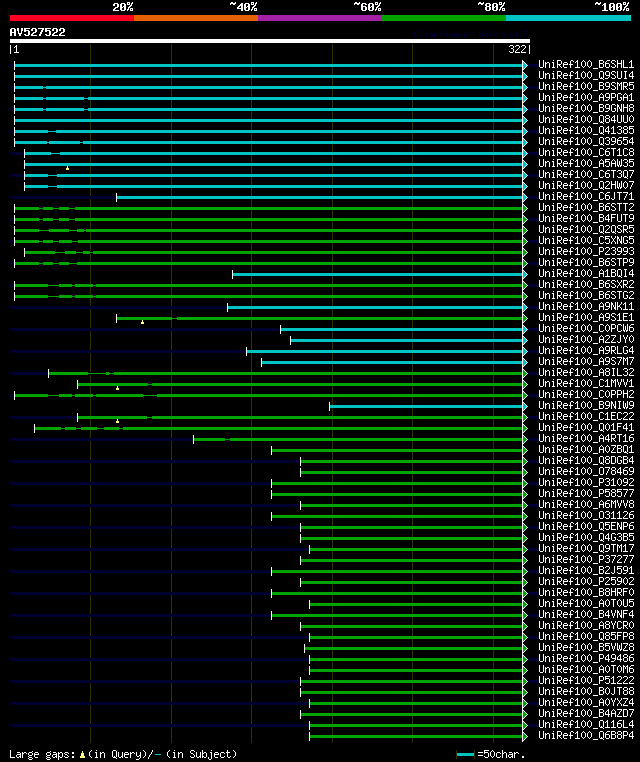This screenshot has height=762, width=640.
Task: Select label UniRef100_B0JT88
Action: click(x=586, y=692)
